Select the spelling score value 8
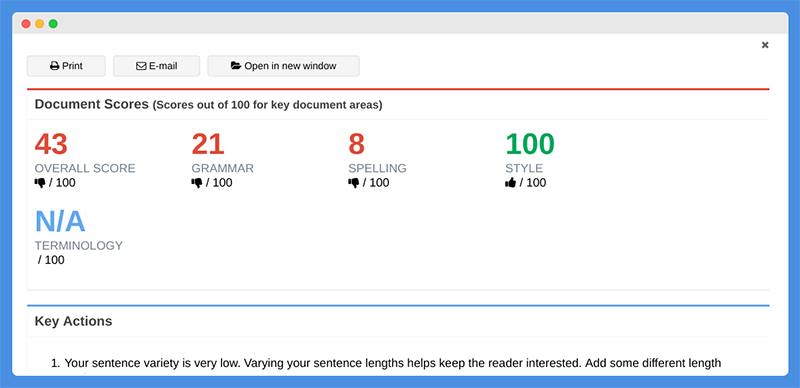 click(x=357, y=144)
